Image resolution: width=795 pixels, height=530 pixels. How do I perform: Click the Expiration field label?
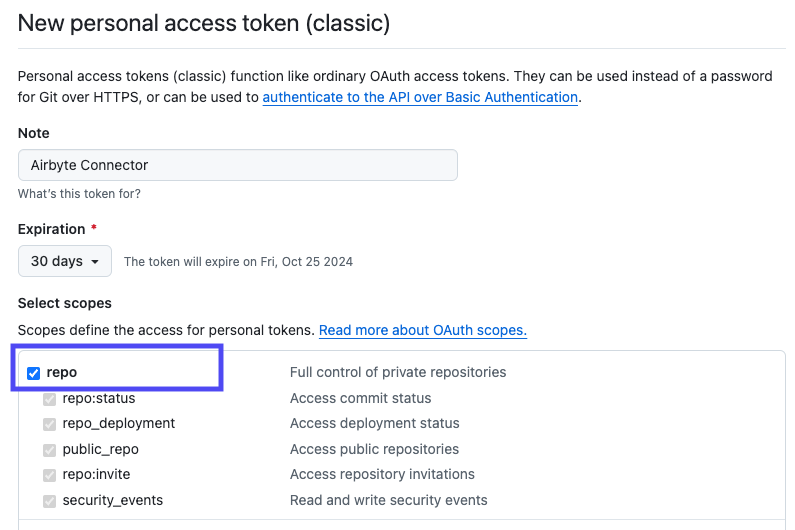coord(52,229)
